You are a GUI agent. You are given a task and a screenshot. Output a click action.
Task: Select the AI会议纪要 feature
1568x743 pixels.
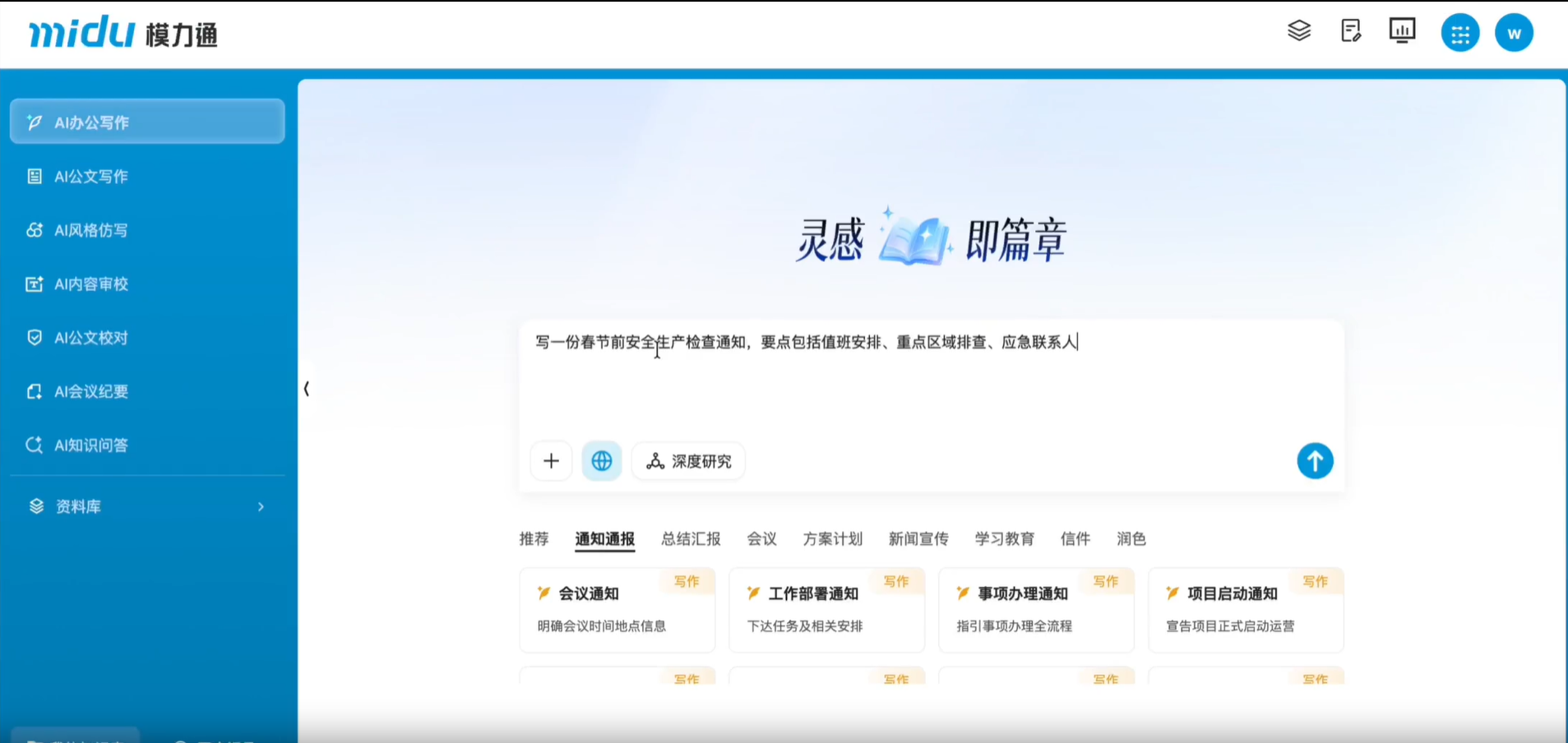[90, 391]
